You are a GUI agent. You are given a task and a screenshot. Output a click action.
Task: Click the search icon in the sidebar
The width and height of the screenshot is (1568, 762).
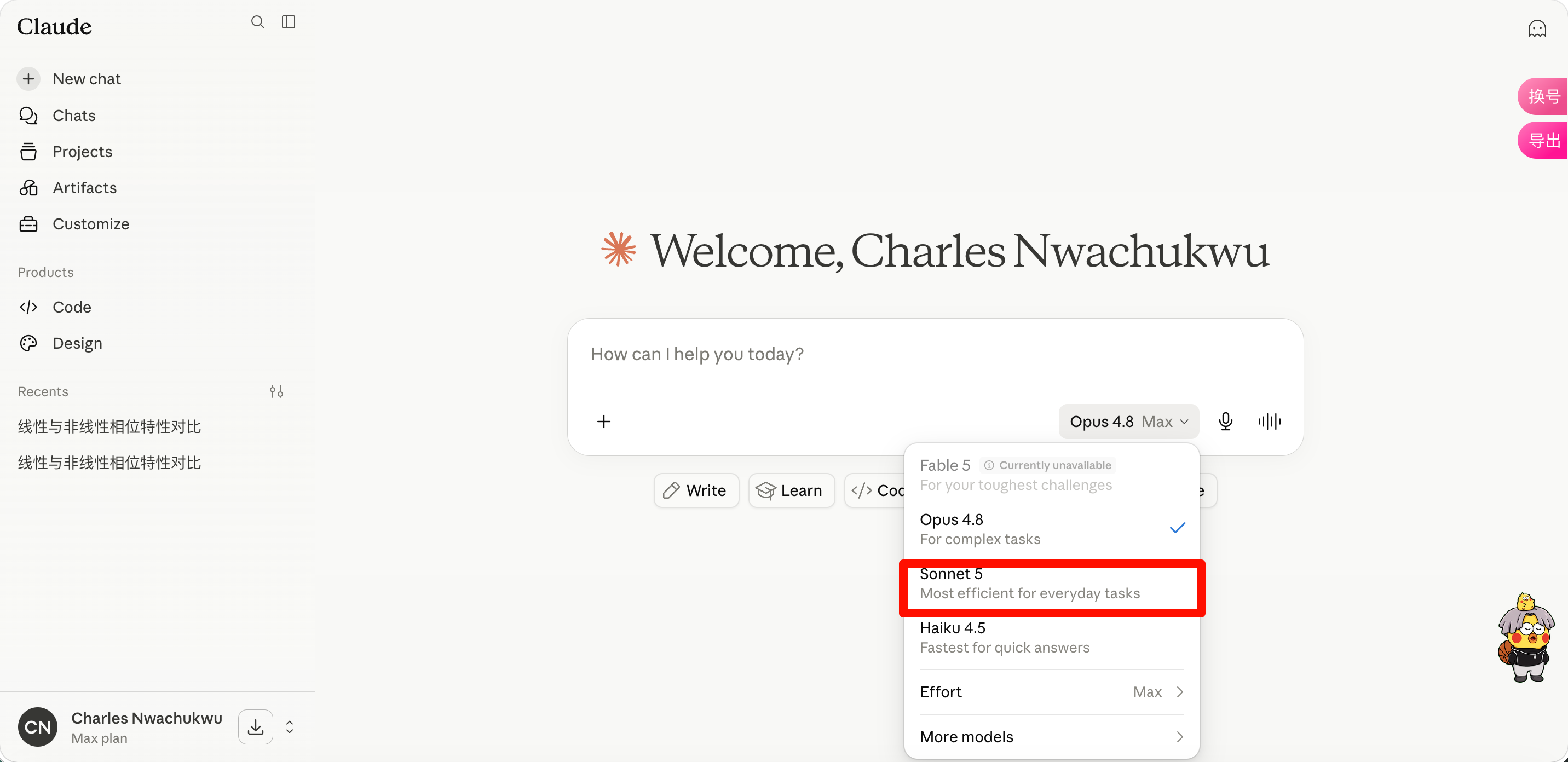257,22
